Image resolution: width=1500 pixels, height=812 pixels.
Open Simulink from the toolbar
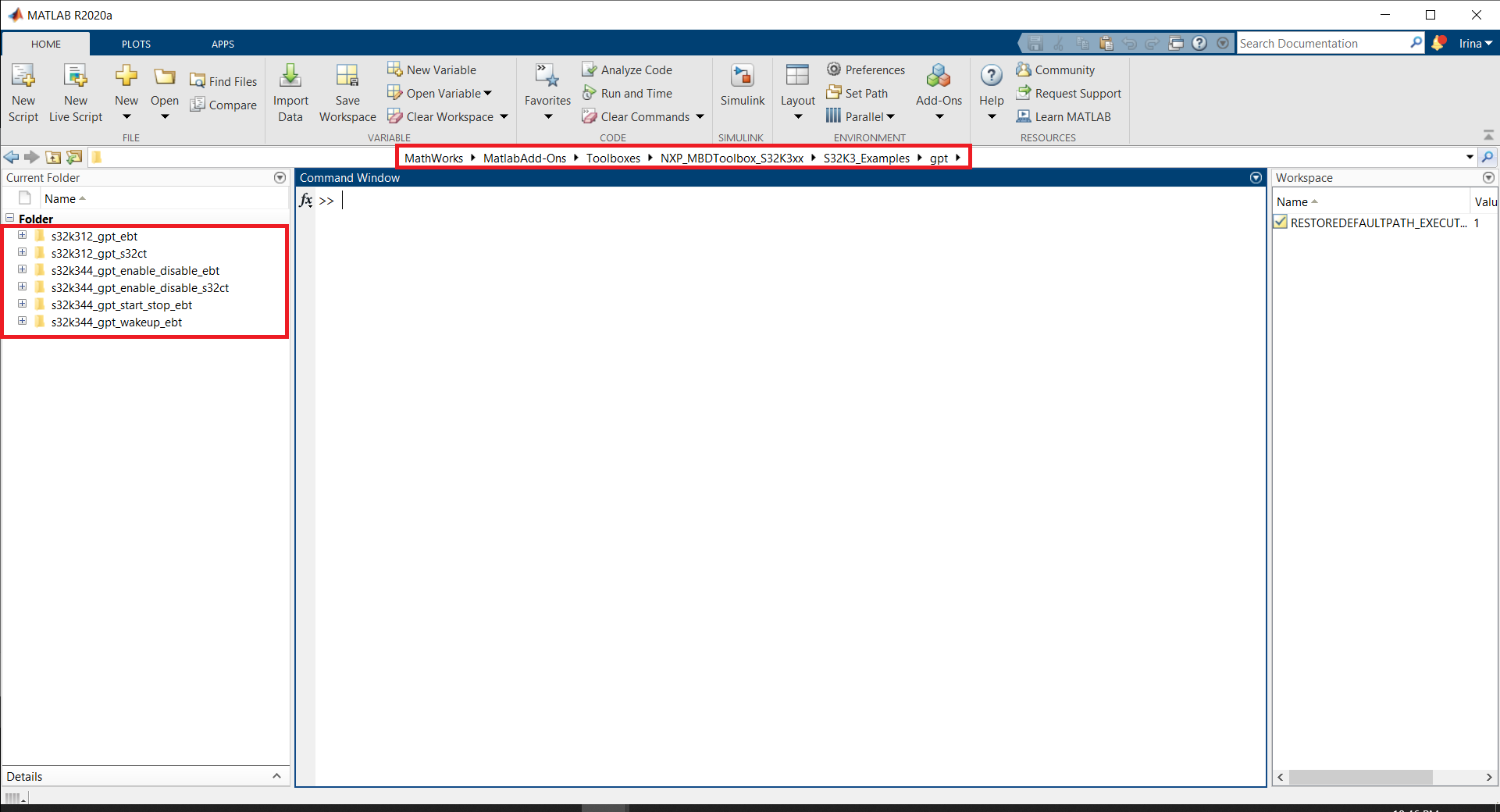click(x=742, y=86)
